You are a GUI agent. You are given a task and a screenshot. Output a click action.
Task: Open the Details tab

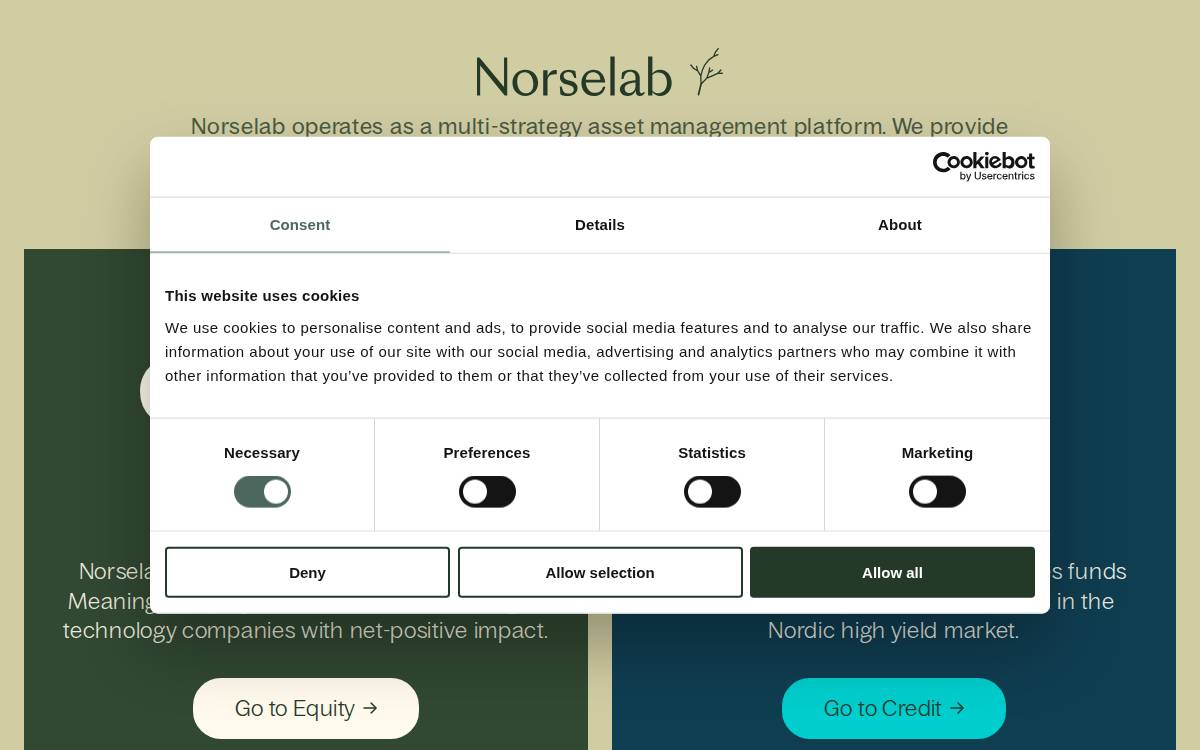[x=600, y=225]
